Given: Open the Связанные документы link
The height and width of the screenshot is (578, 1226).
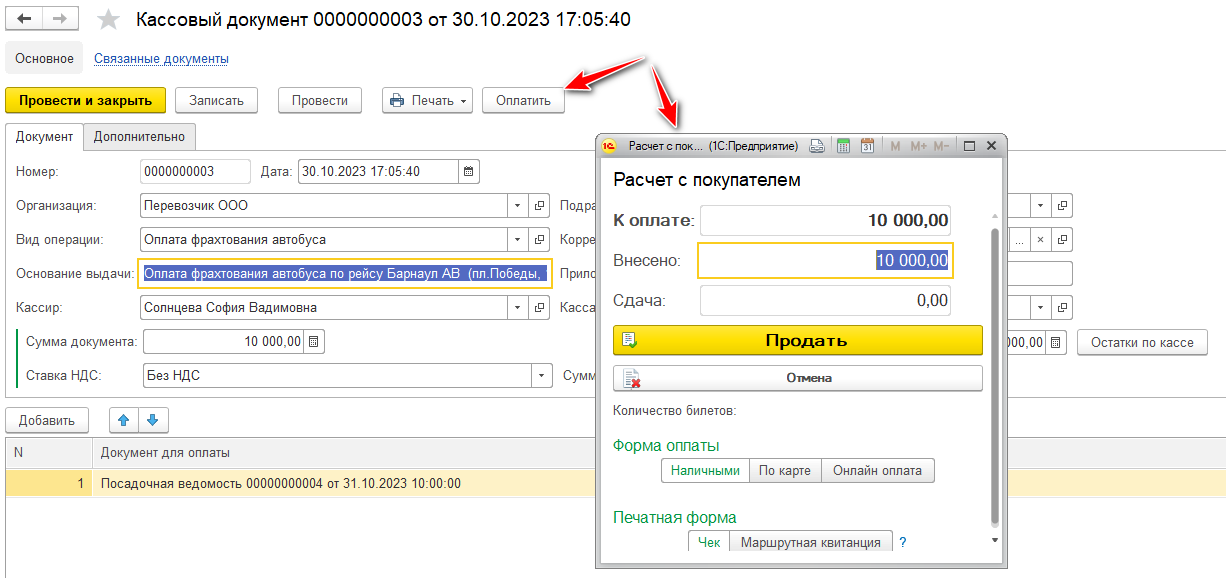Looking at the screenshot, I should pyautogui.click(x=161, y=59).
